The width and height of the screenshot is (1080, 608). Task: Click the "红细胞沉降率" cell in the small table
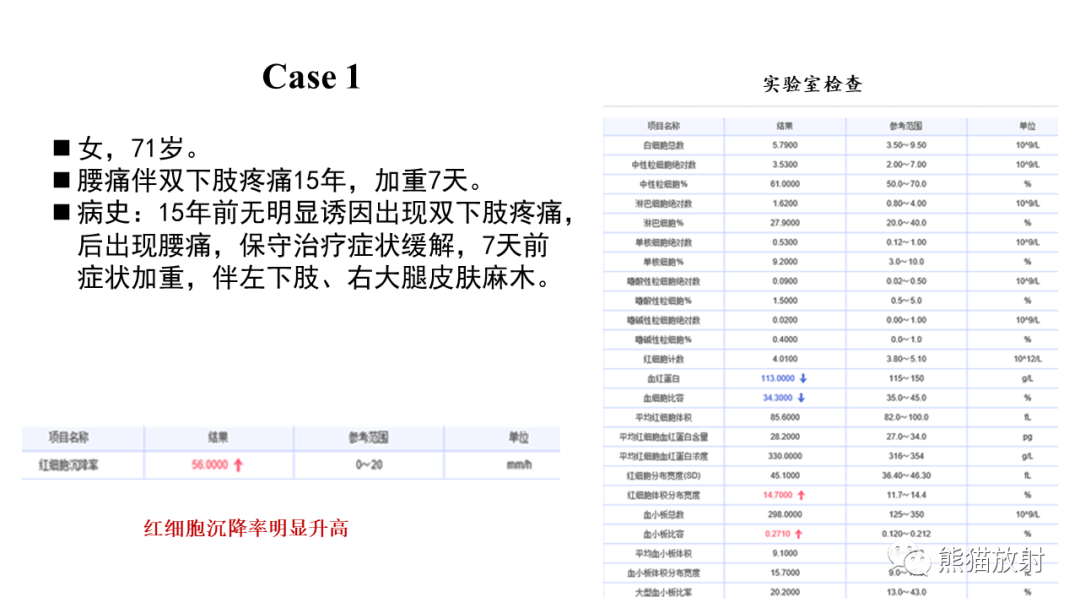[68, 465]
